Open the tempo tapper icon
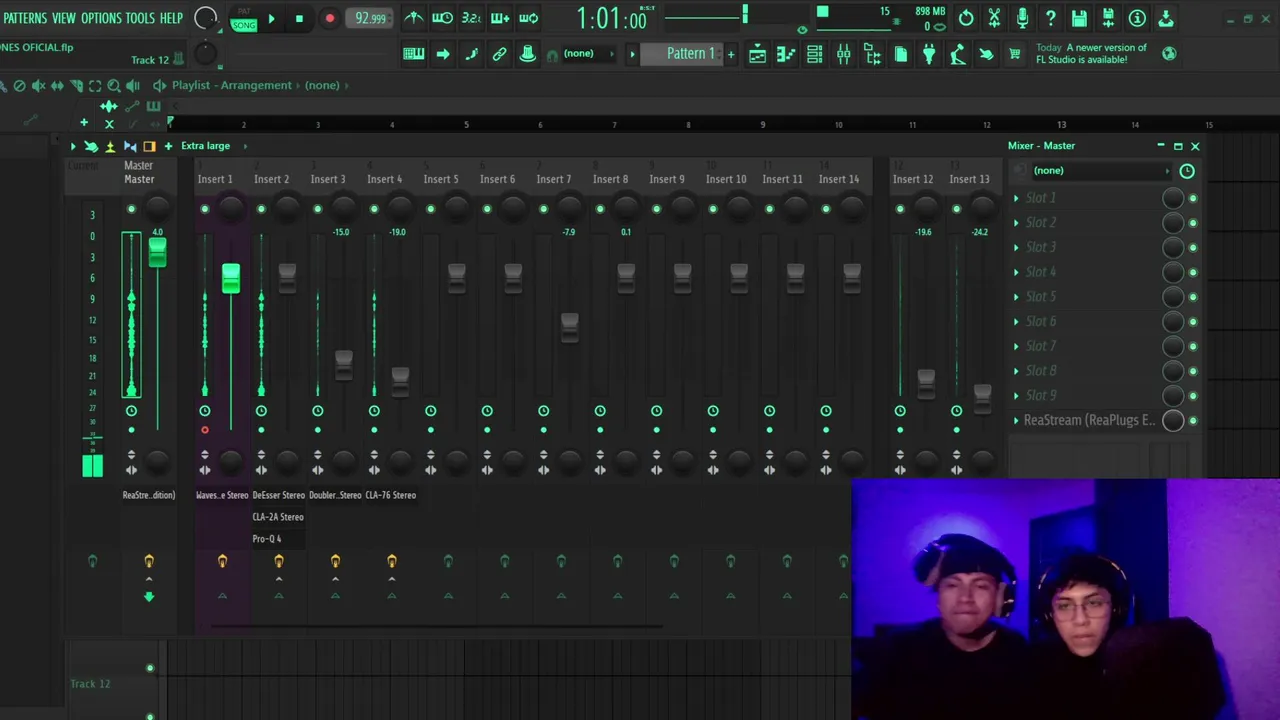Image resolution: width=1280 pixels, height=720 pixels. click(x=958, y=54)
